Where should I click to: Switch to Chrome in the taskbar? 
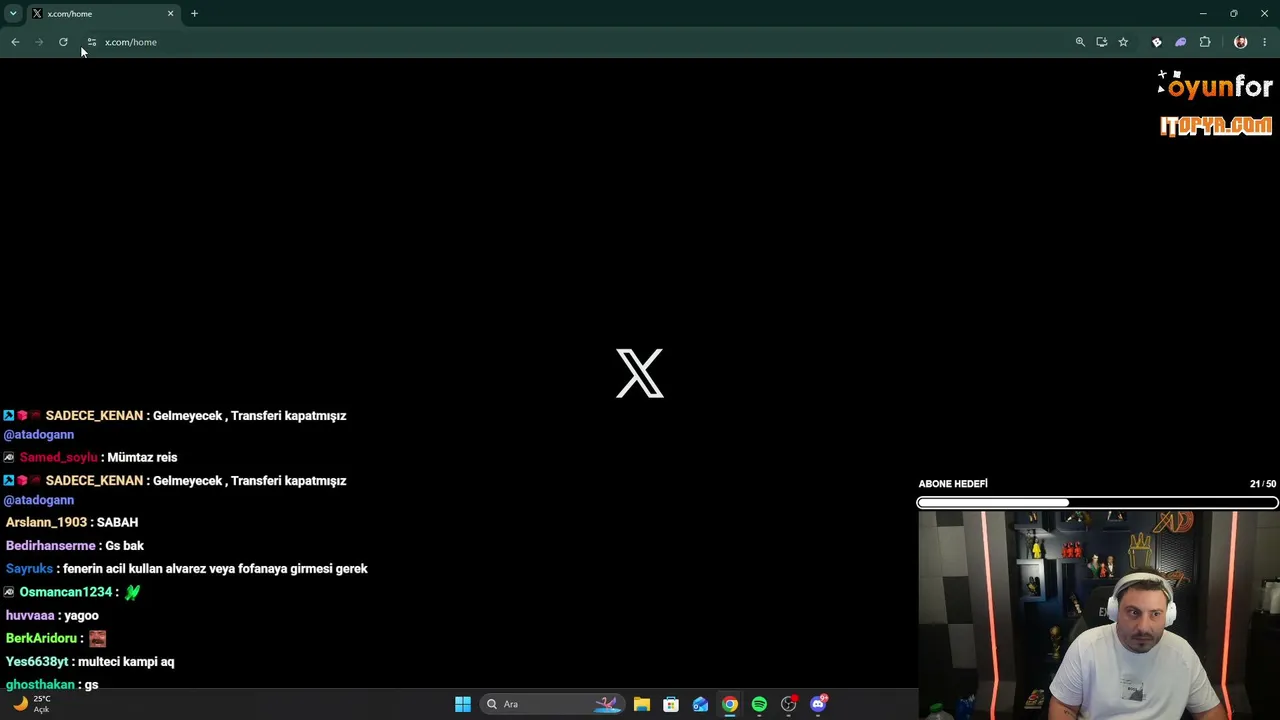click(x=730, y=704)
